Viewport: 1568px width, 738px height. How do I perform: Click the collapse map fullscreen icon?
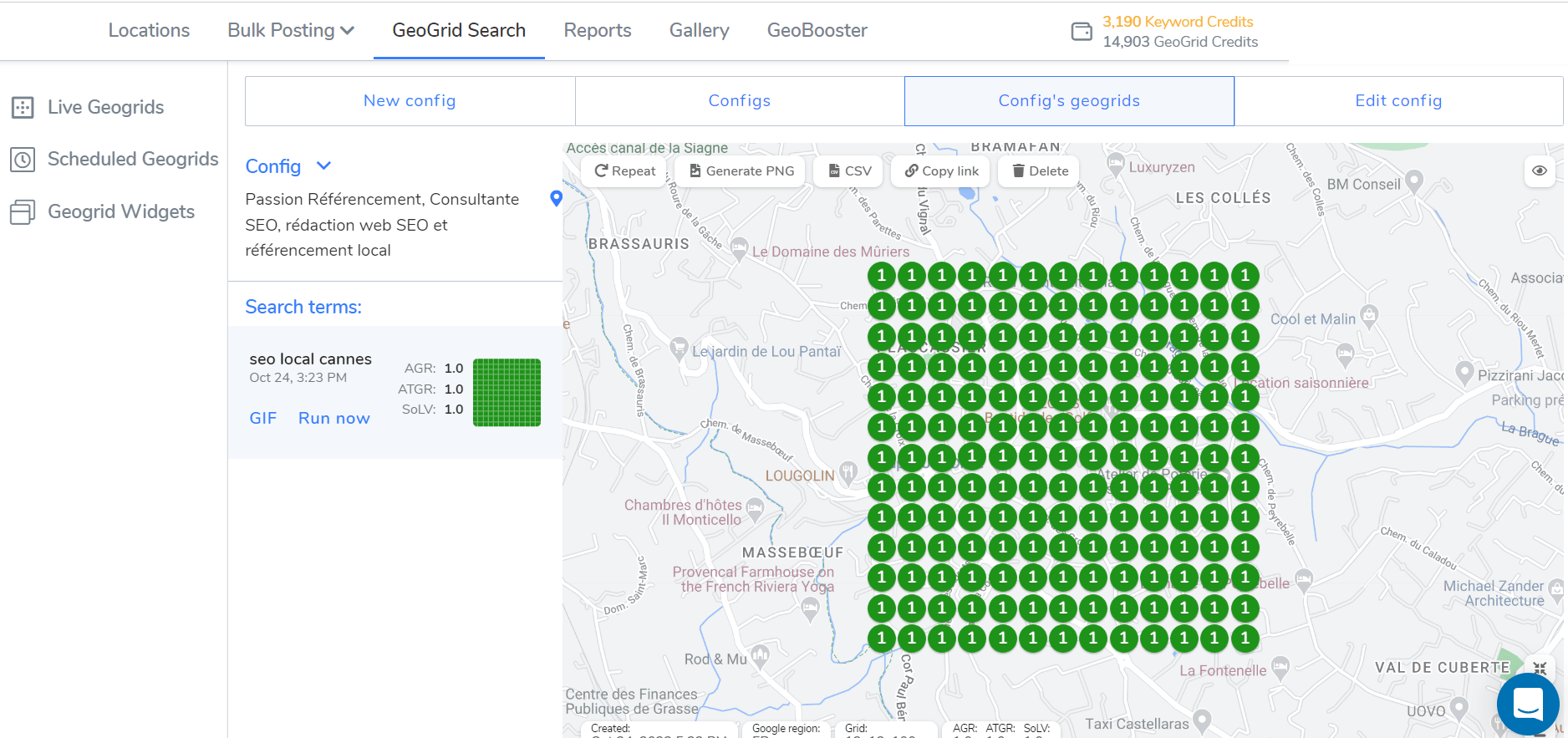[1540, 669]
